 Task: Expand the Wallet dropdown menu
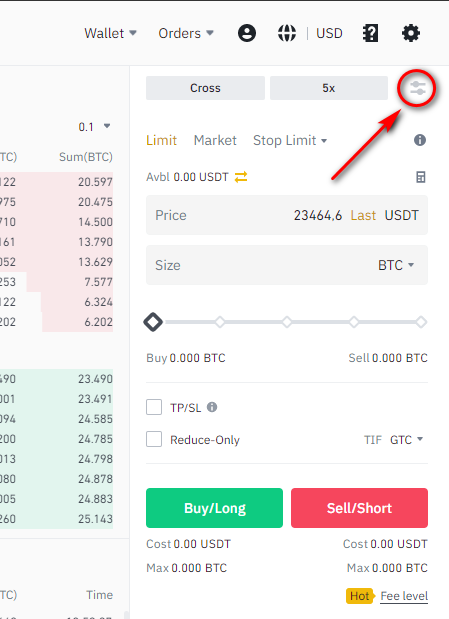pos(110,33)
